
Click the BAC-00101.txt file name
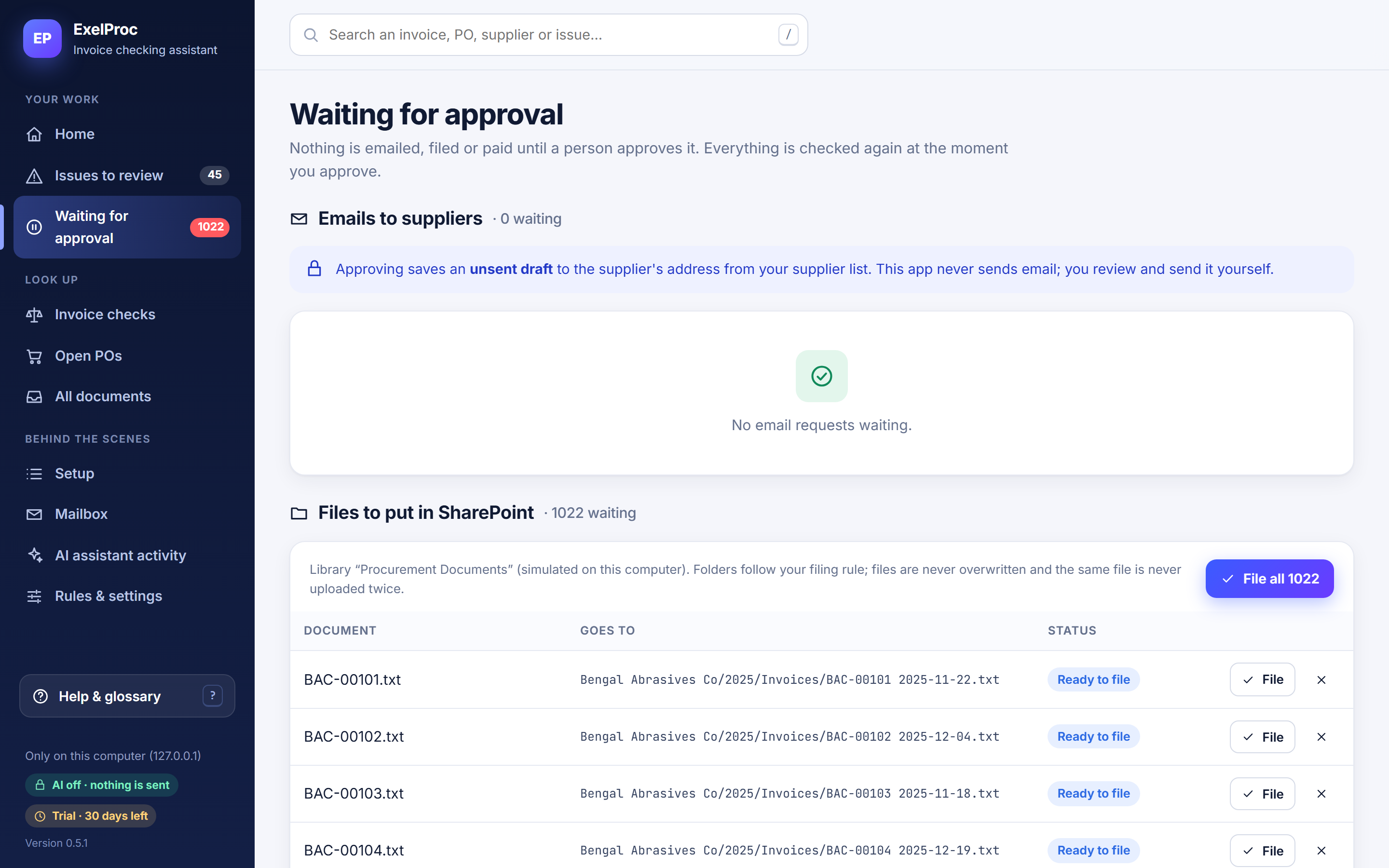coord(352,680)
